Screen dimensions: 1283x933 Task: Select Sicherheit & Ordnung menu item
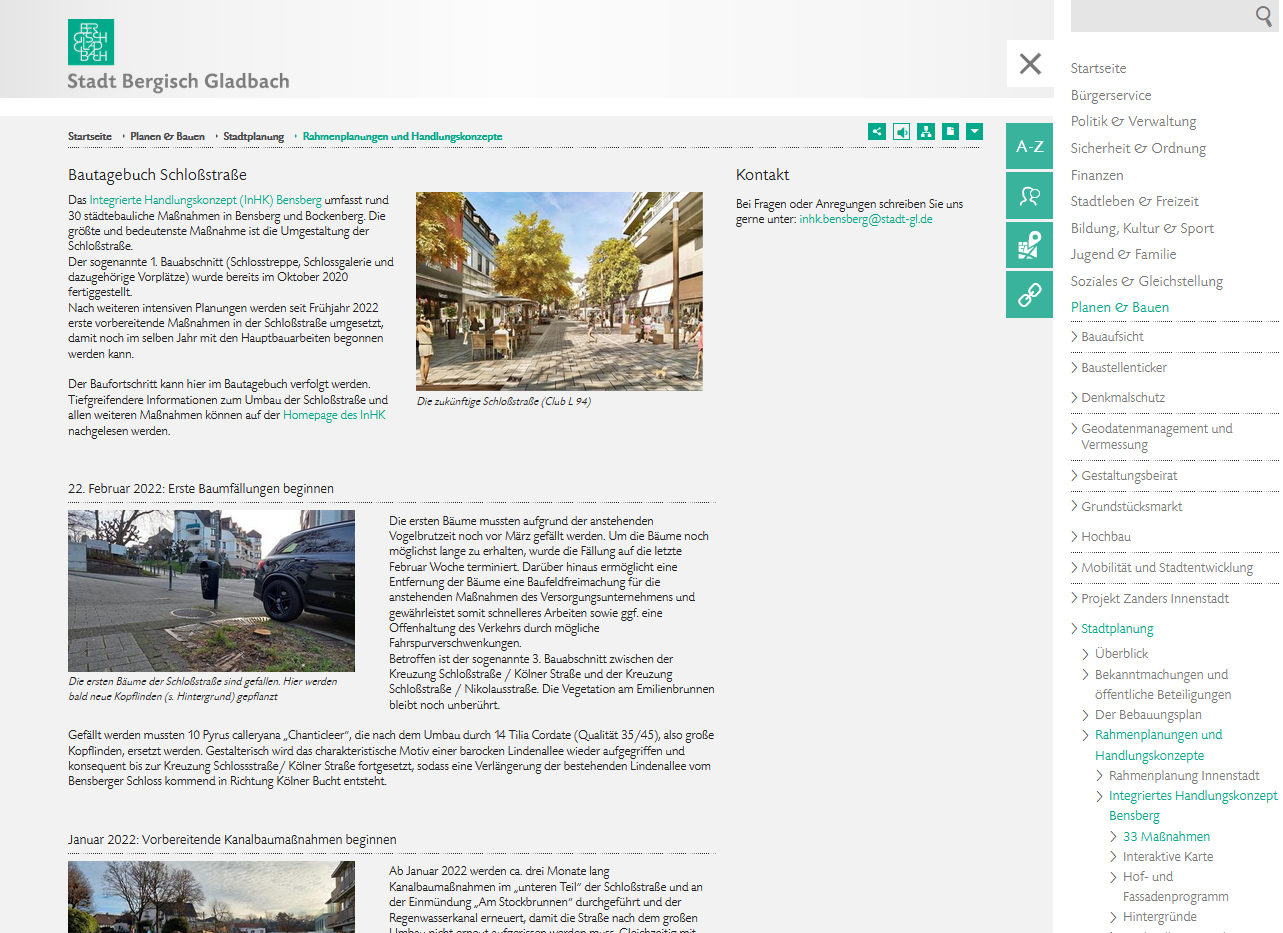click(1138, 148)
